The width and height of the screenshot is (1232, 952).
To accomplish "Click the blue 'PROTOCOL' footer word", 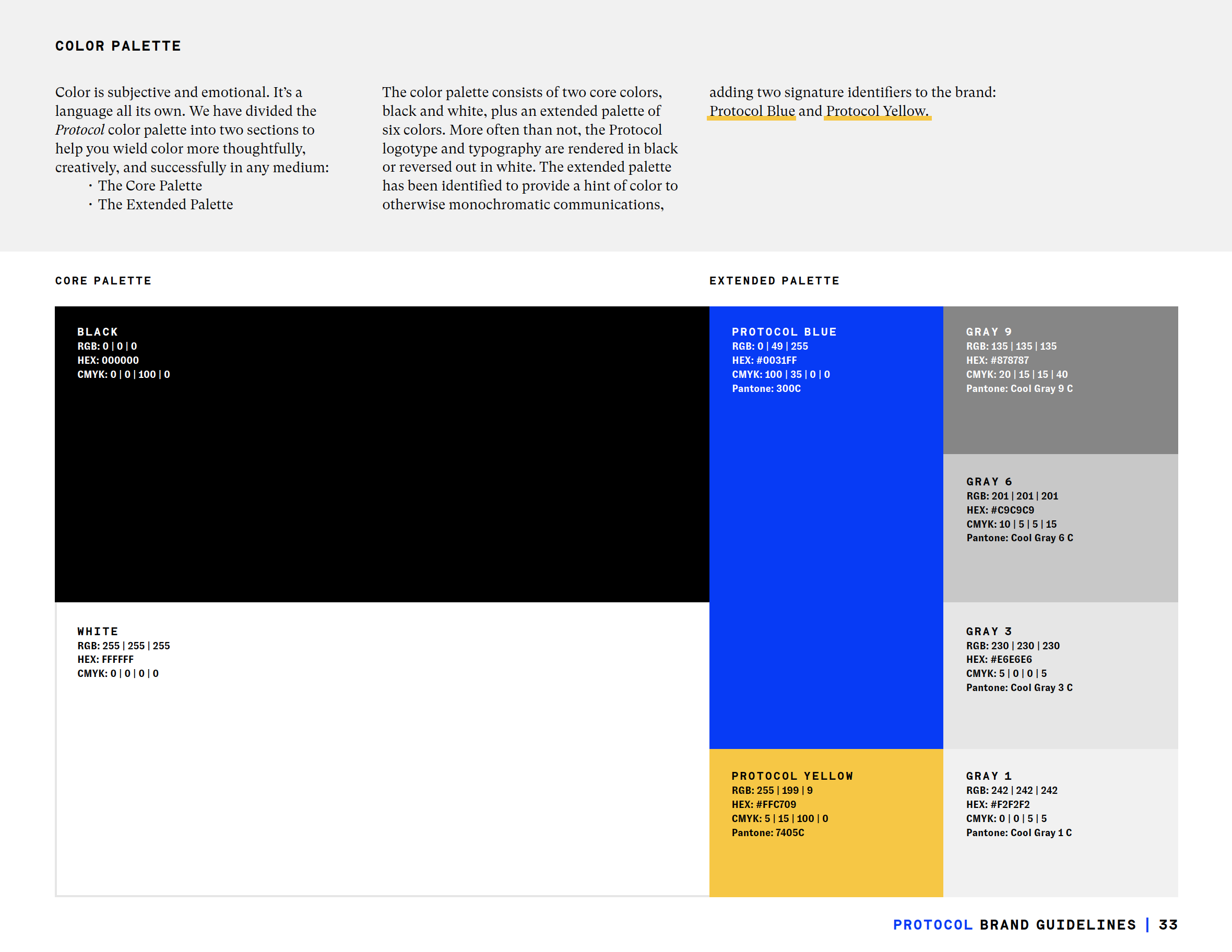I will click(933, 925).
